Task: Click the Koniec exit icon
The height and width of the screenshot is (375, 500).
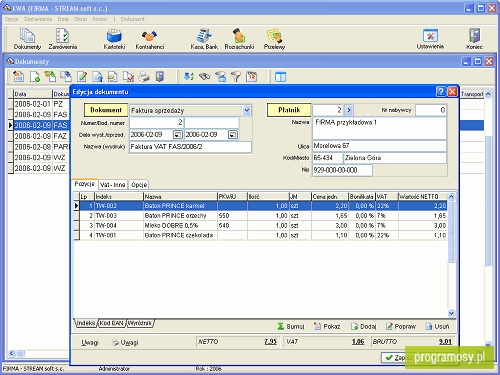Action: click(474, 39)
